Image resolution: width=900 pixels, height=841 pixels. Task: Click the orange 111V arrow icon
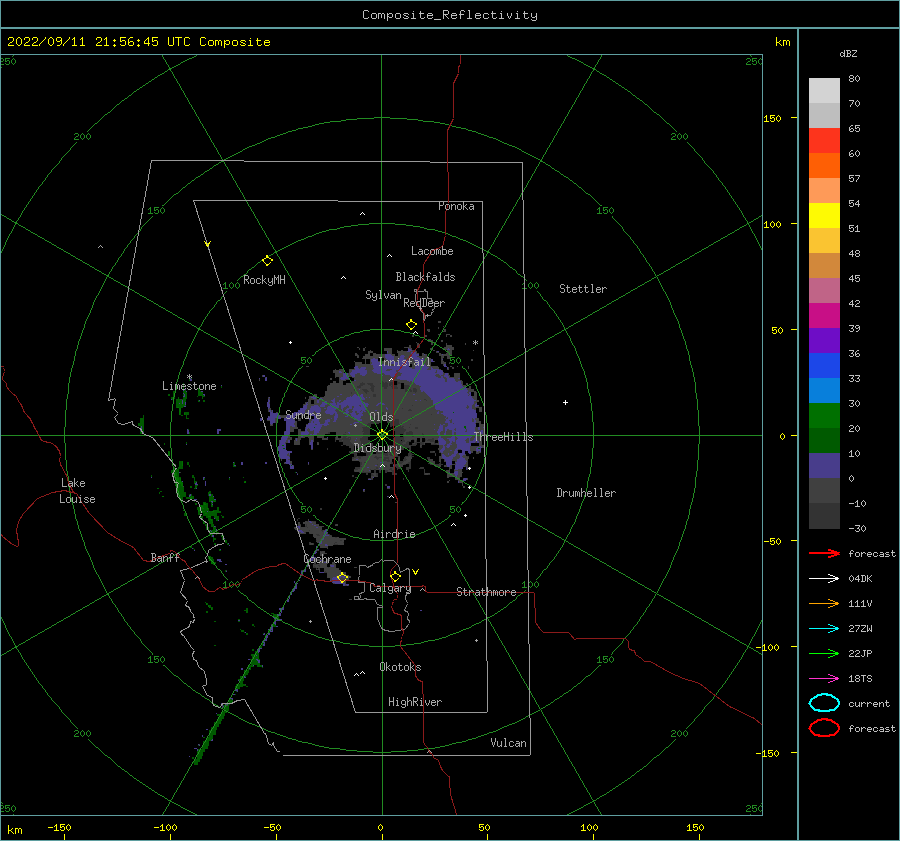pos(824,603)
